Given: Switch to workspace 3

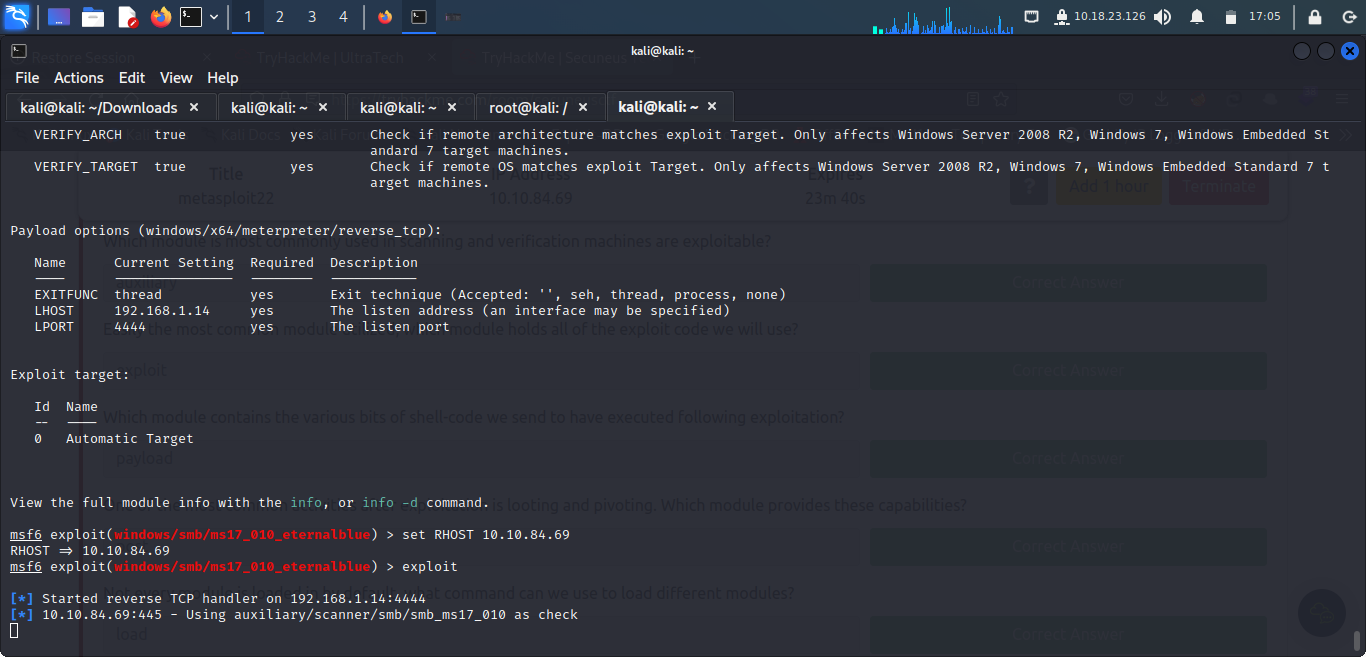Looking at the screenshot, I should 312,17.
